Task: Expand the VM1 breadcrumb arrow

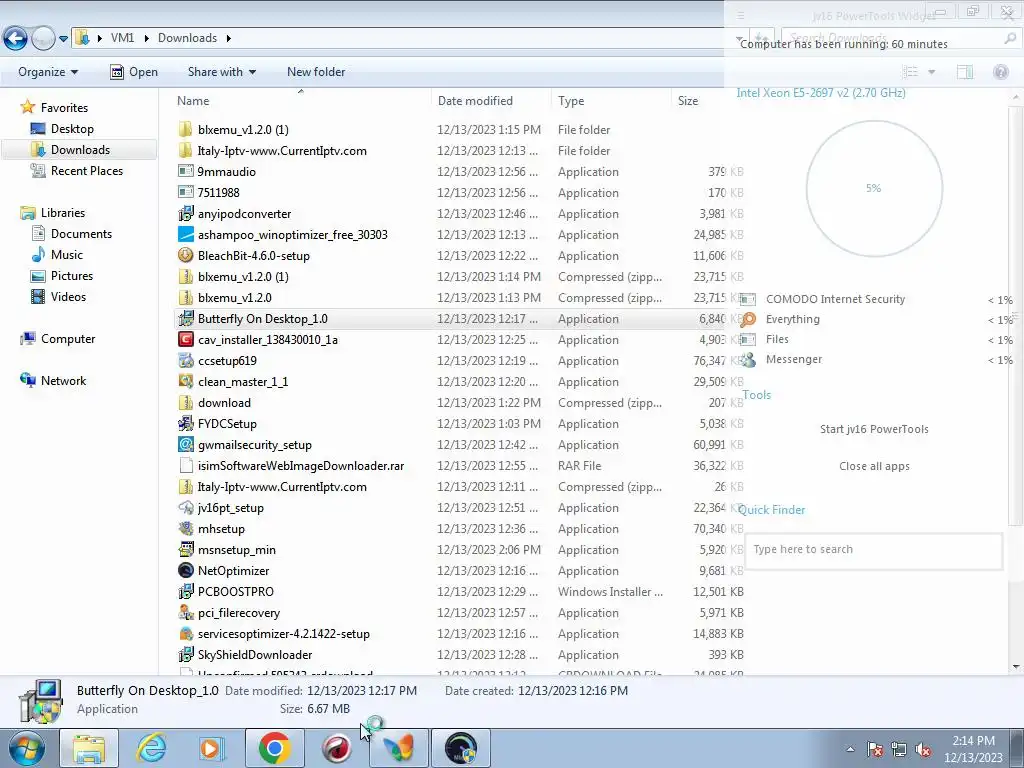Action: click(146, 38)
